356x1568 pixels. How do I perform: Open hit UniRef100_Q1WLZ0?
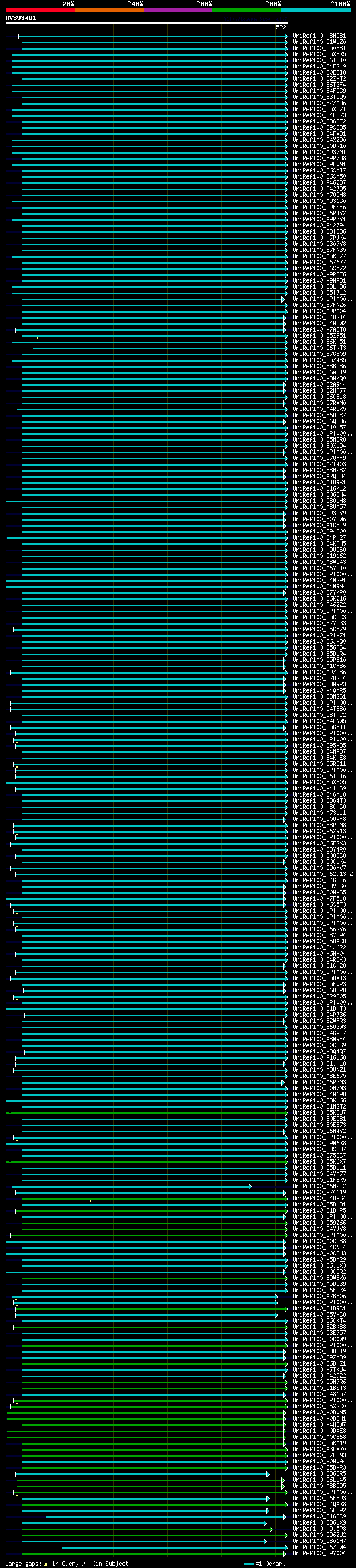[319, 42]
